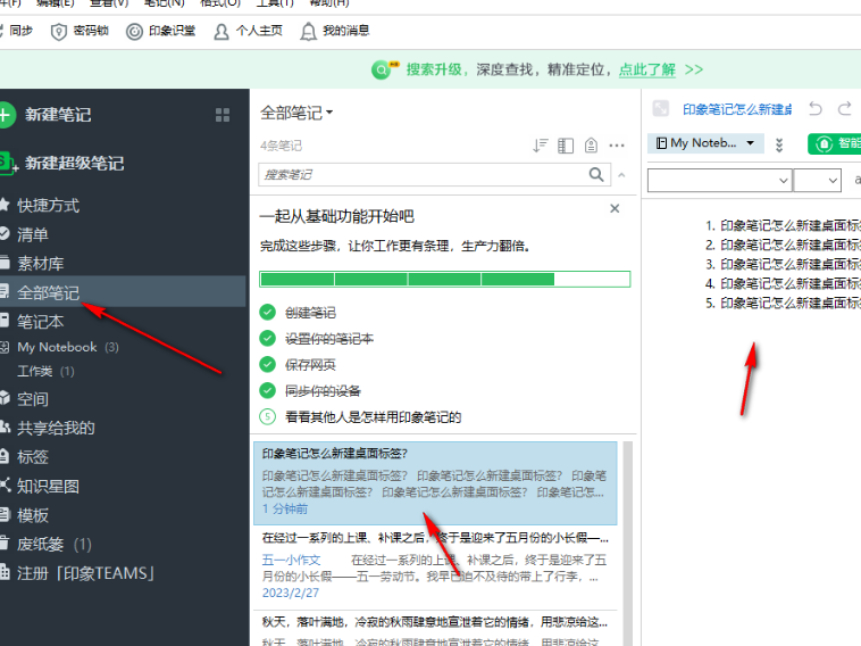Open 我的消息 via the bell icon
861x646 pixels.
click(309, 32)
